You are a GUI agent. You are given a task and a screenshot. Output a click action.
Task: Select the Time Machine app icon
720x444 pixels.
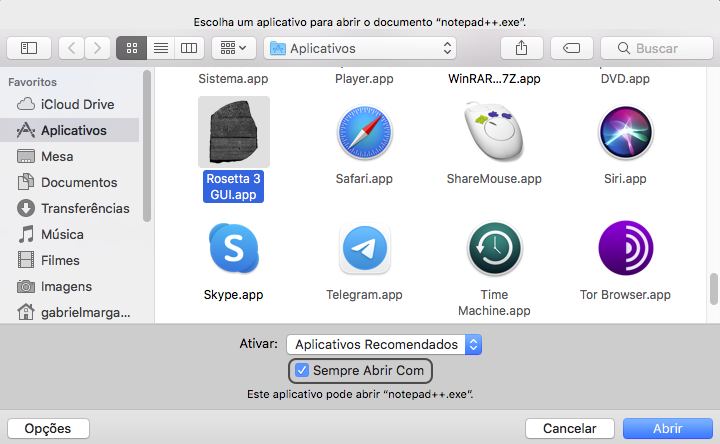point(495,248)
